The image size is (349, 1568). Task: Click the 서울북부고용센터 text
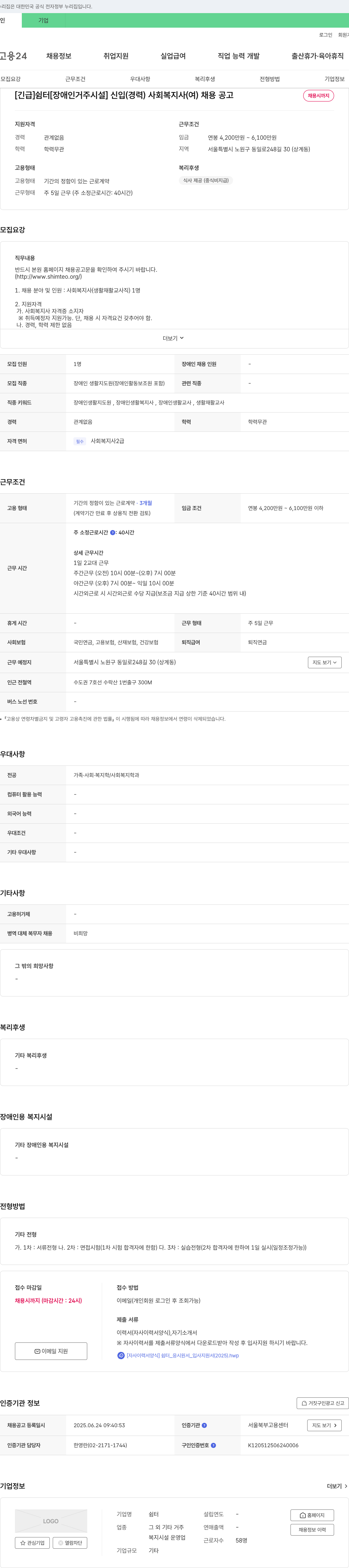[268, 1425]
